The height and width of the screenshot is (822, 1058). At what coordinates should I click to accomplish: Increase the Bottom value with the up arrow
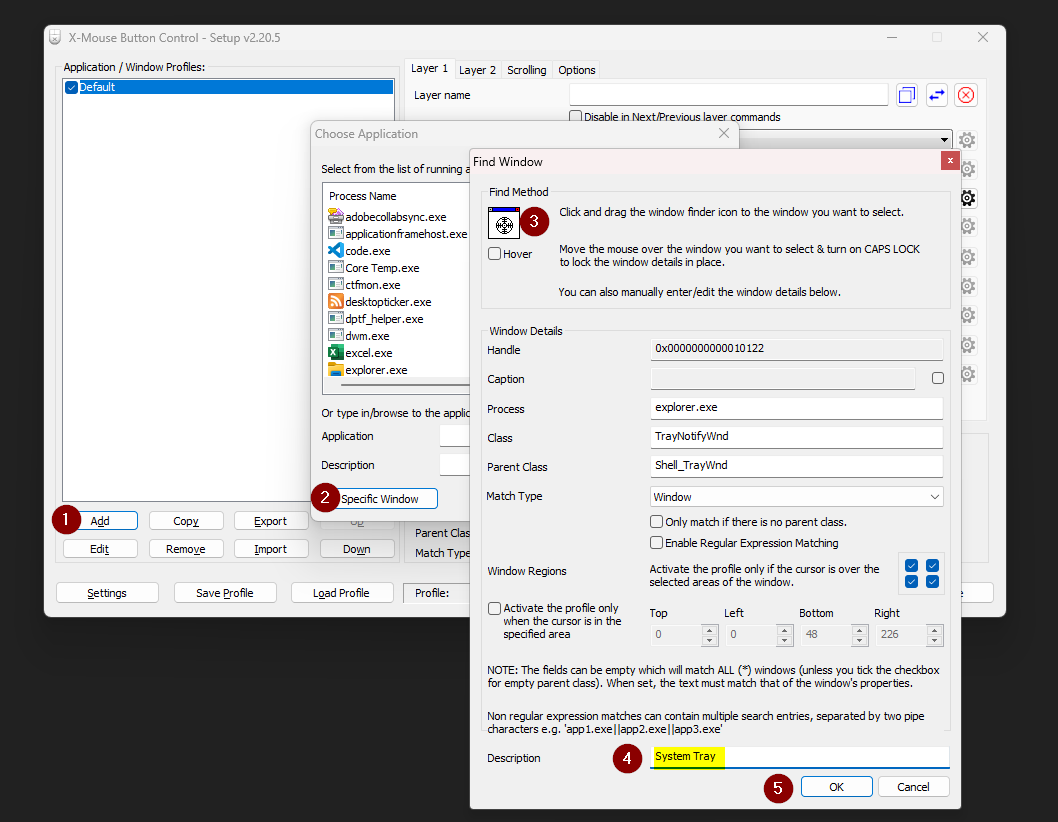[859, 630]
